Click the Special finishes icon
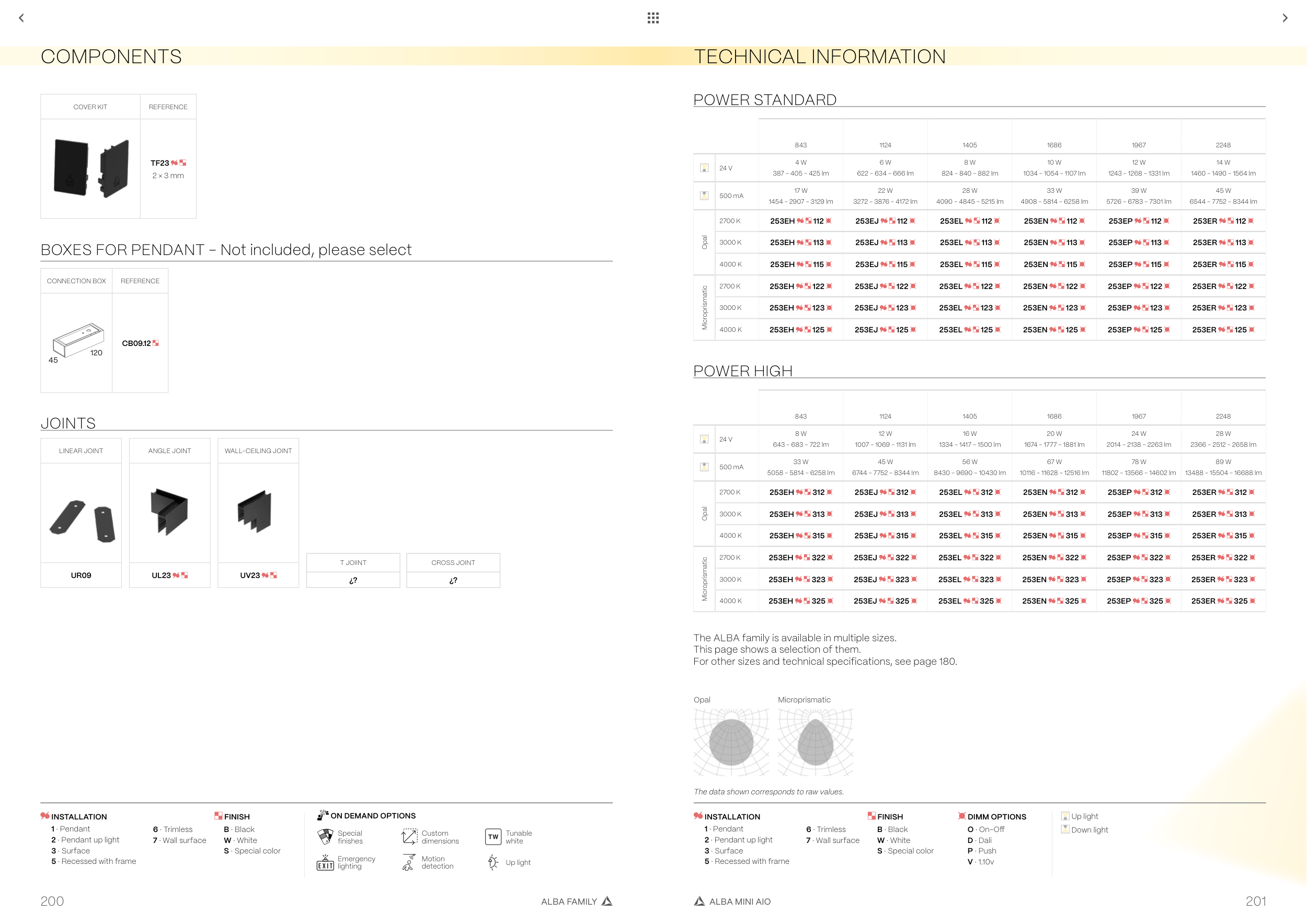The width and height of the screenshot is (1307, 924). 325,836
